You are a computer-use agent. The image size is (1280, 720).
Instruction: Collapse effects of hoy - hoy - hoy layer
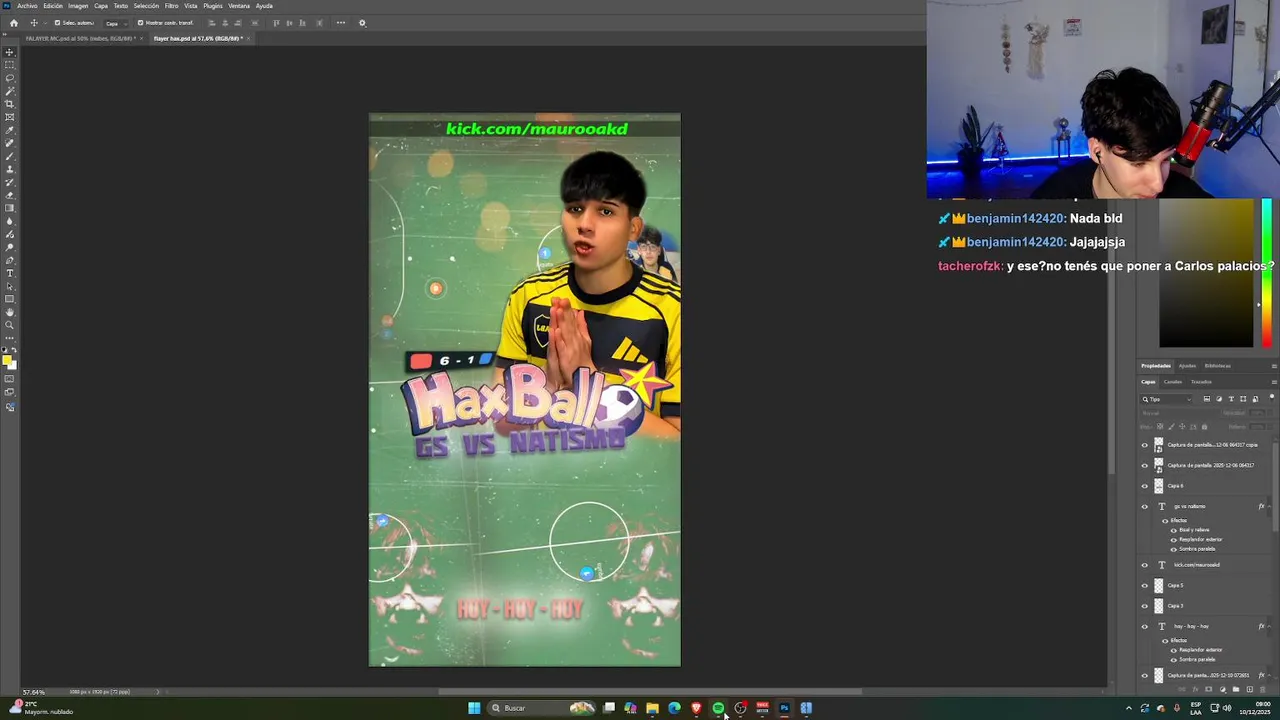1271,626
